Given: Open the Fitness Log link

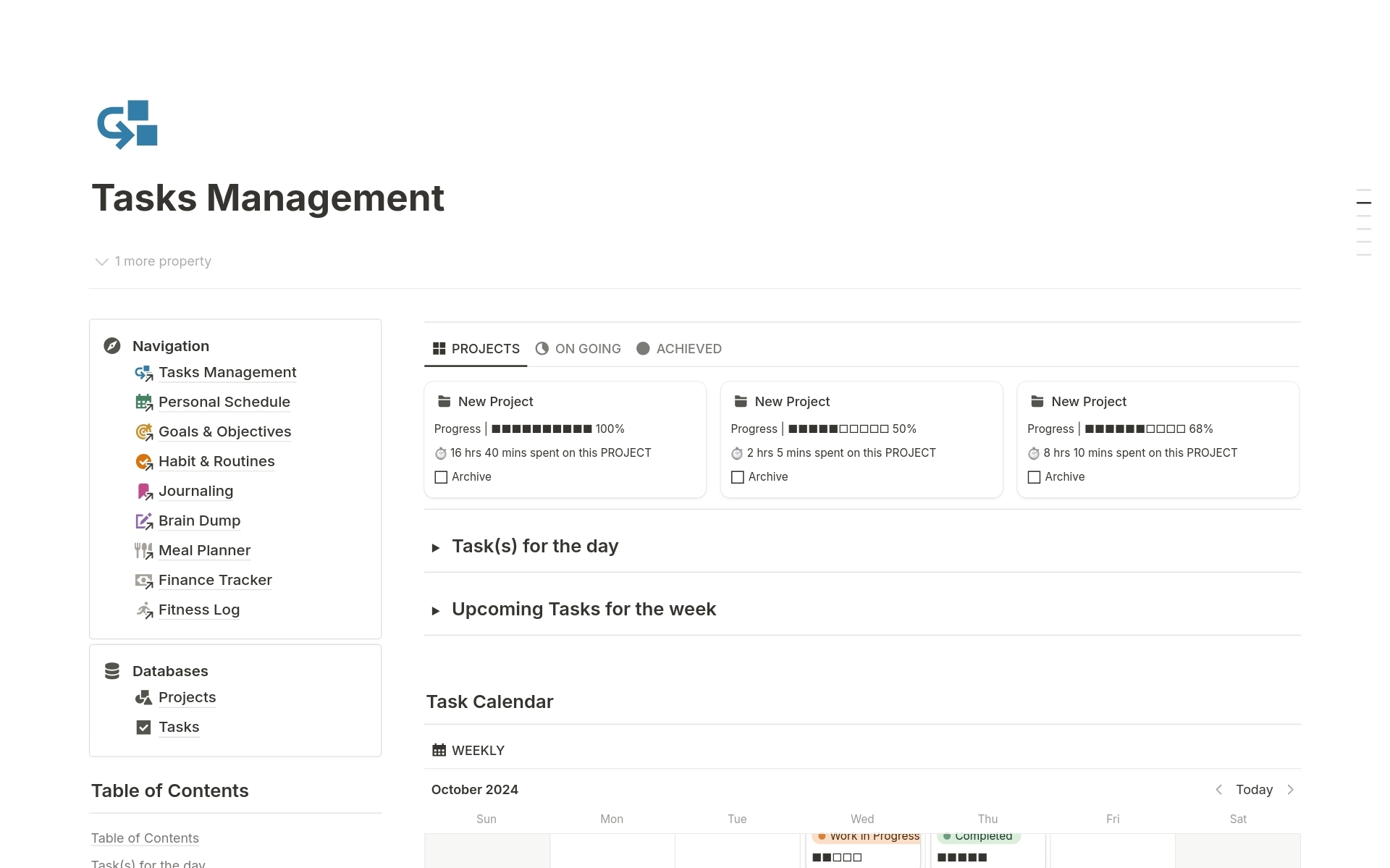Looking at the screenshot, I should pyautogui.click(x=199, y=610).
